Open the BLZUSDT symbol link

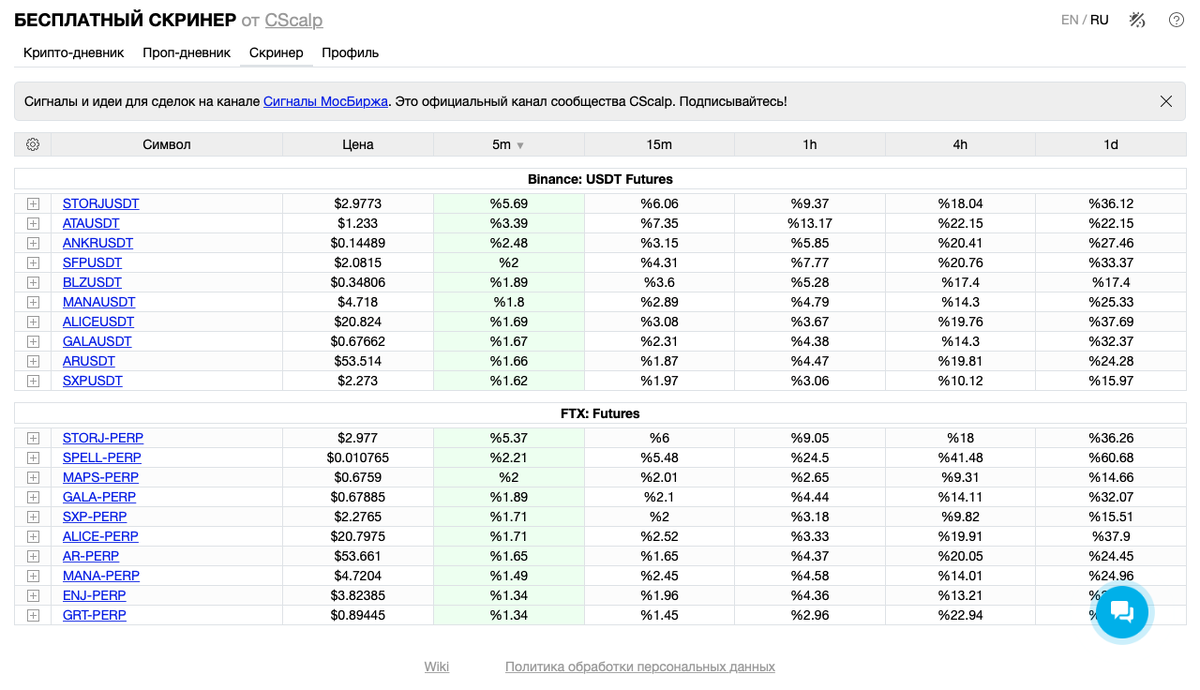tap(92, 283)
